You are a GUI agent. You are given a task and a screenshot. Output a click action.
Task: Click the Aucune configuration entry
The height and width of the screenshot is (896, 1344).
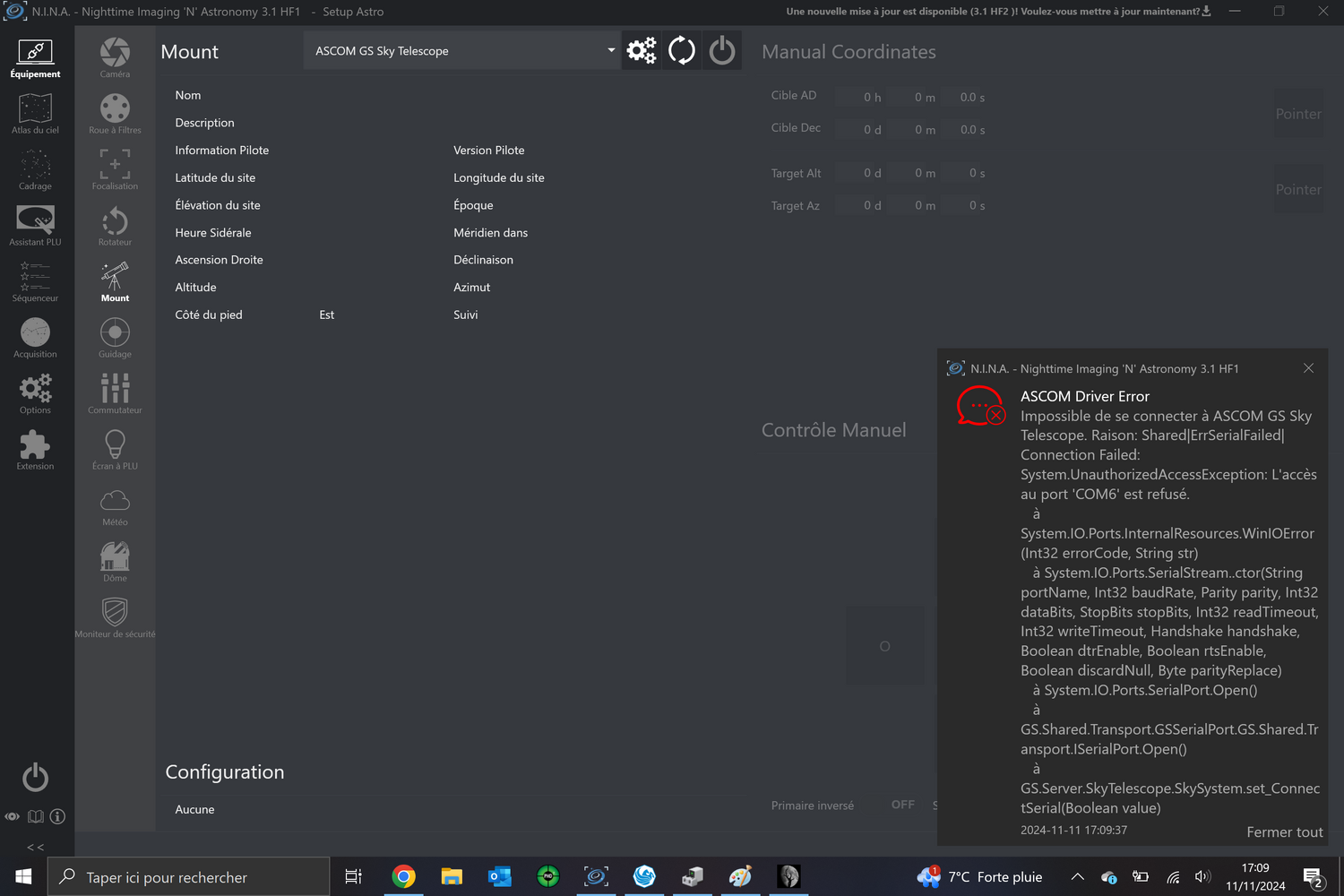coord(194,809)
